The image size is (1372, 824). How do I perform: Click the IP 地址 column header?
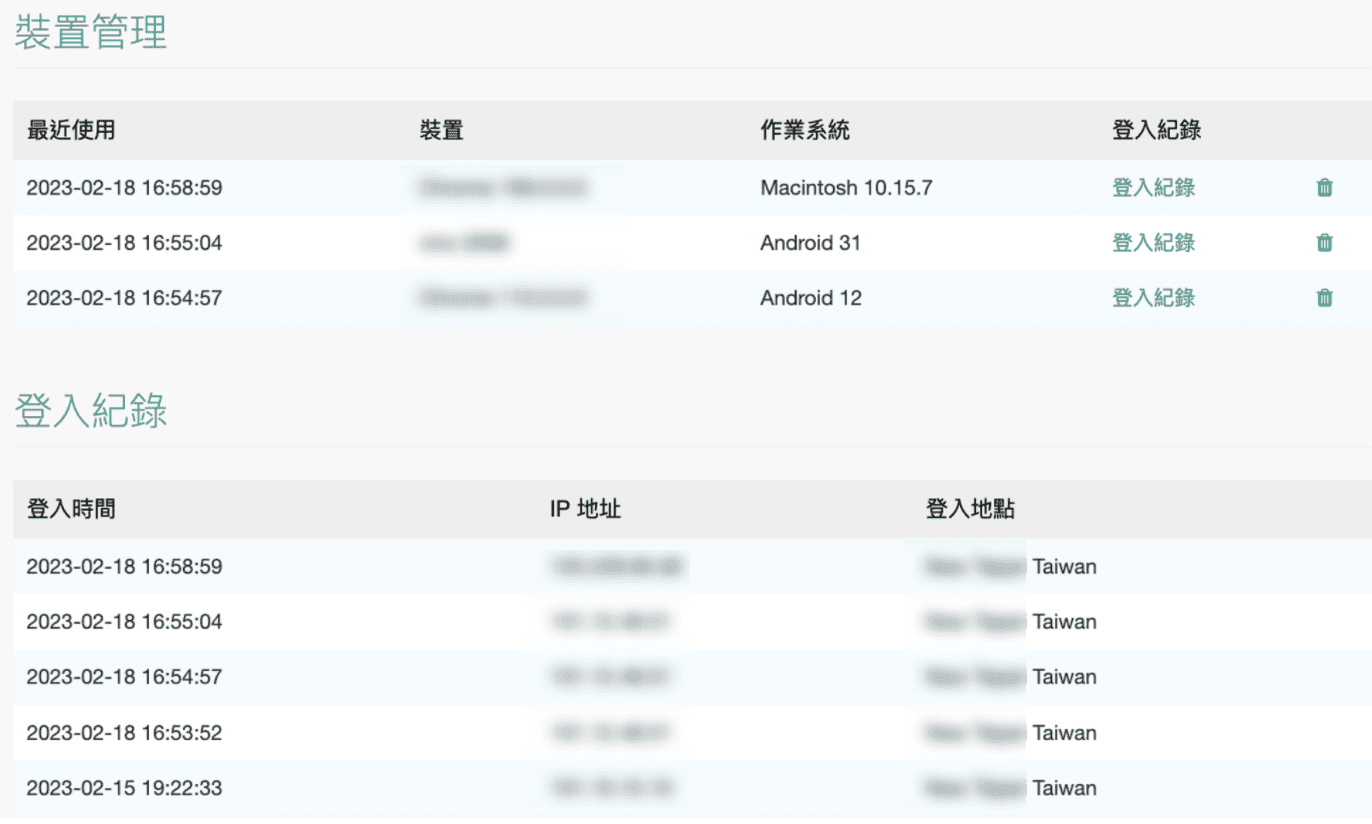pyautogui.click(x=585, y=509)
